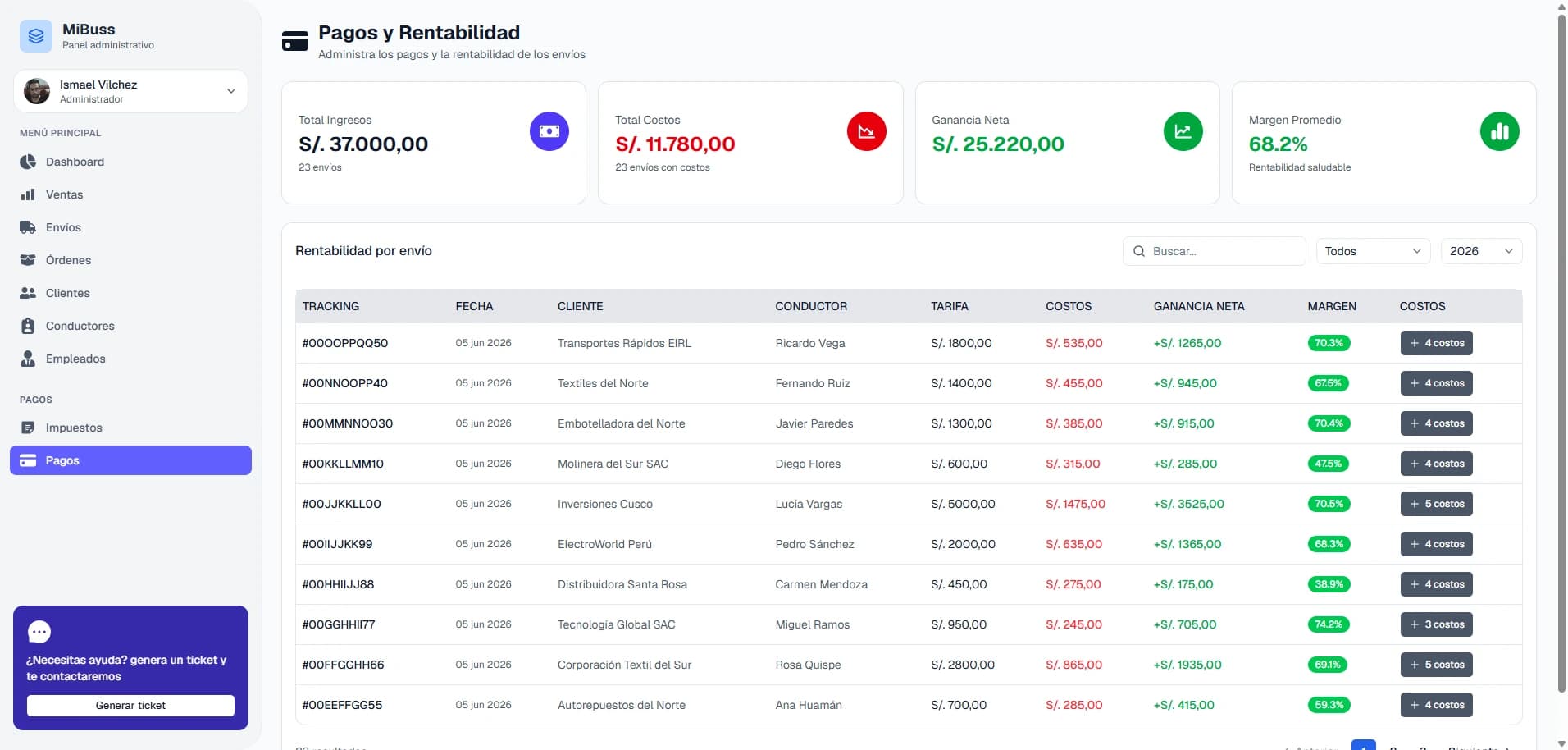This screenshot has width=1568, height=750.
Task: Click conductor name Miguel Ramos
Action: point(813,624)
